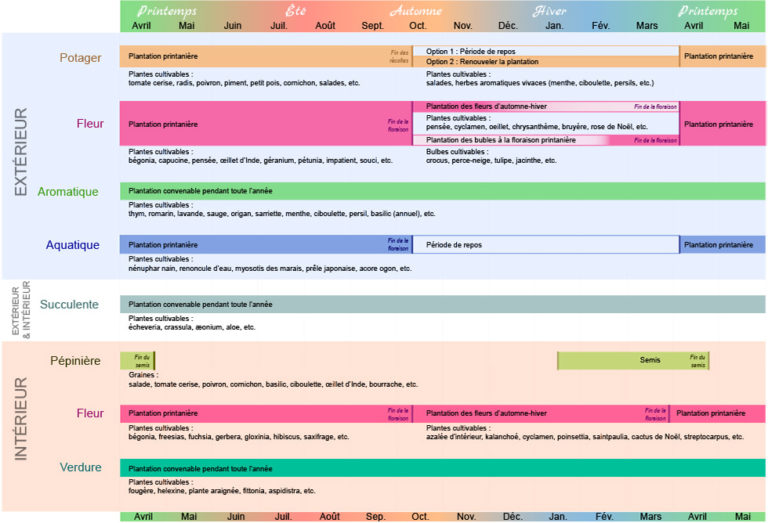
Task: Select the Été season heading
Action: click(x=296, y=11)
